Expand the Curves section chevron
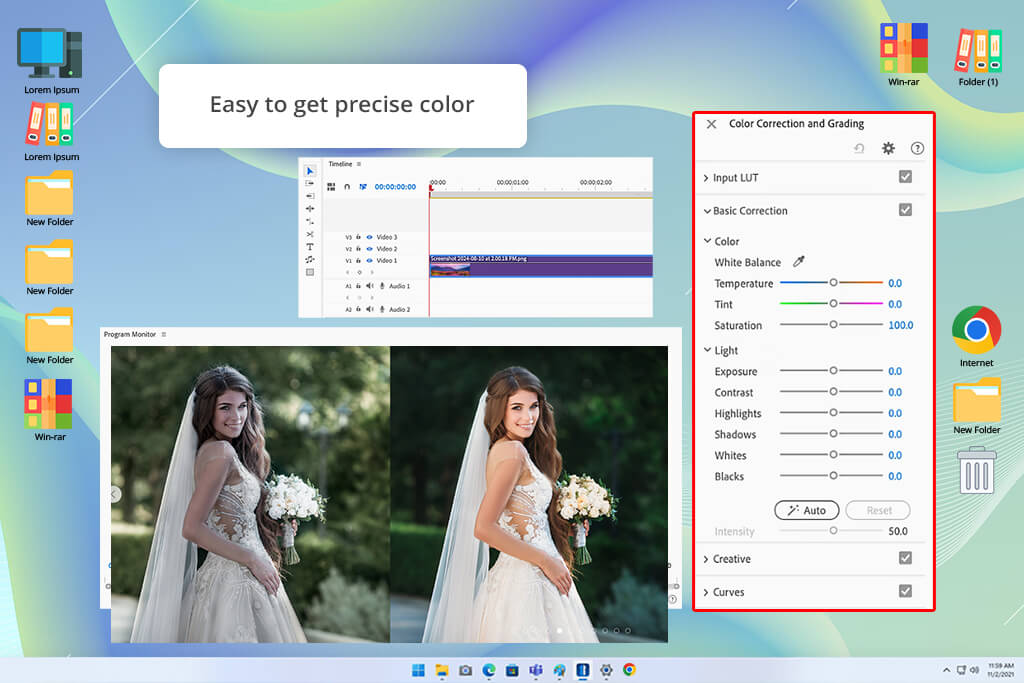 [x=706, y=592]
